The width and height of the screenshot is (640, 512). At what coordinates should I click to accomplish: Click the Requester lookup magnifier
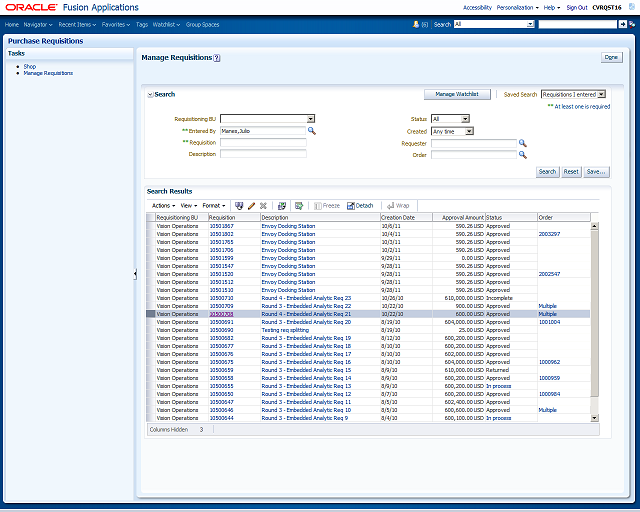click(x=522, y=143)
